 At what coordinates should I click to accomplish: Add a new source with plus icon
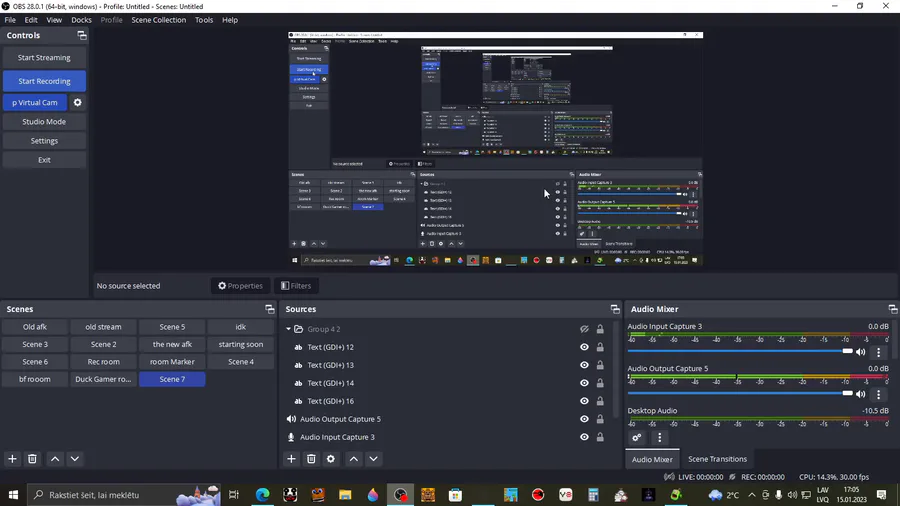[291, 459]
